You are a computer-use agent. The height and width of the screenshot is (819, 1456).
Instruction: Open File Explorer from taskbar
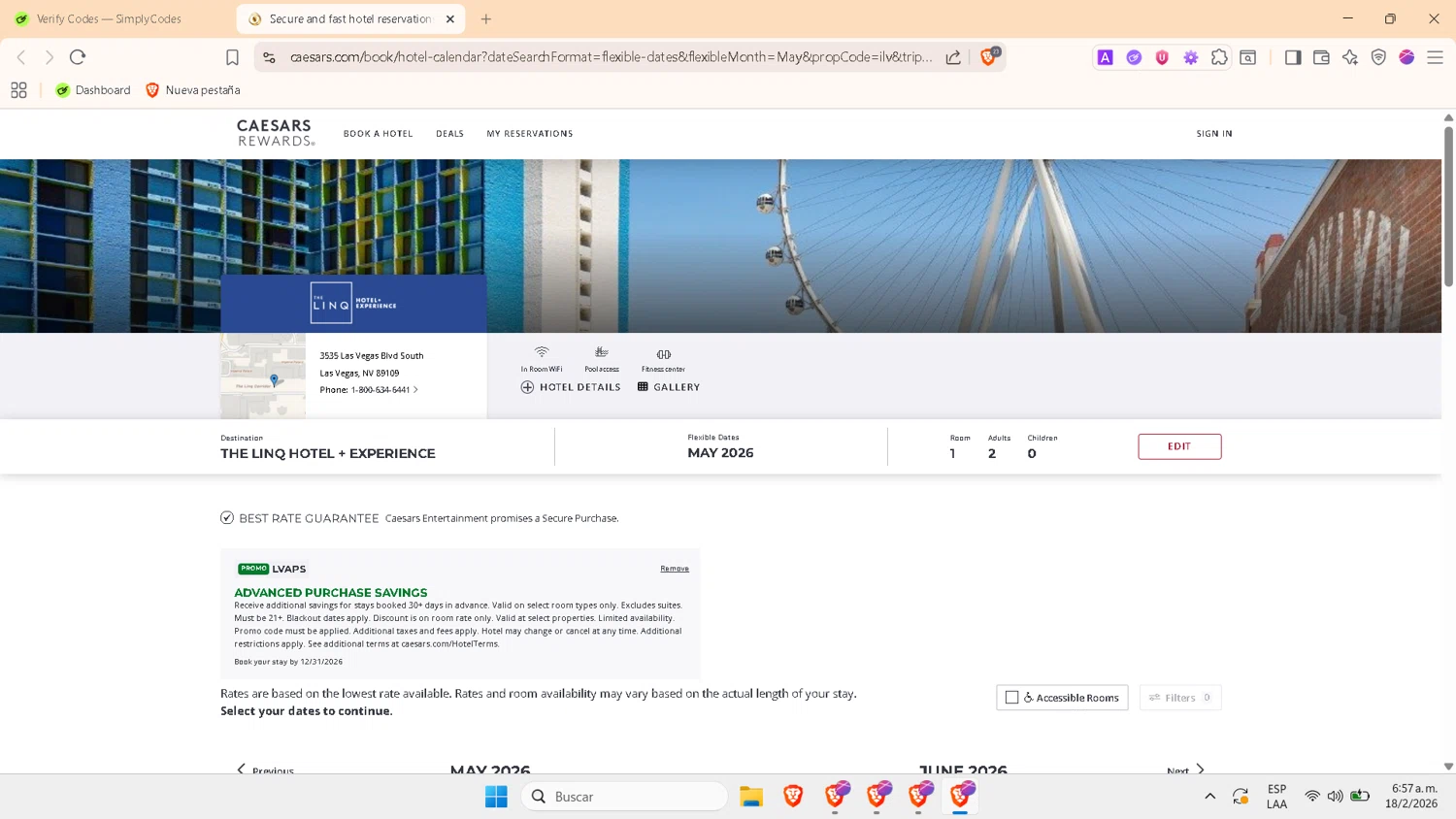(x=751, y=797)
